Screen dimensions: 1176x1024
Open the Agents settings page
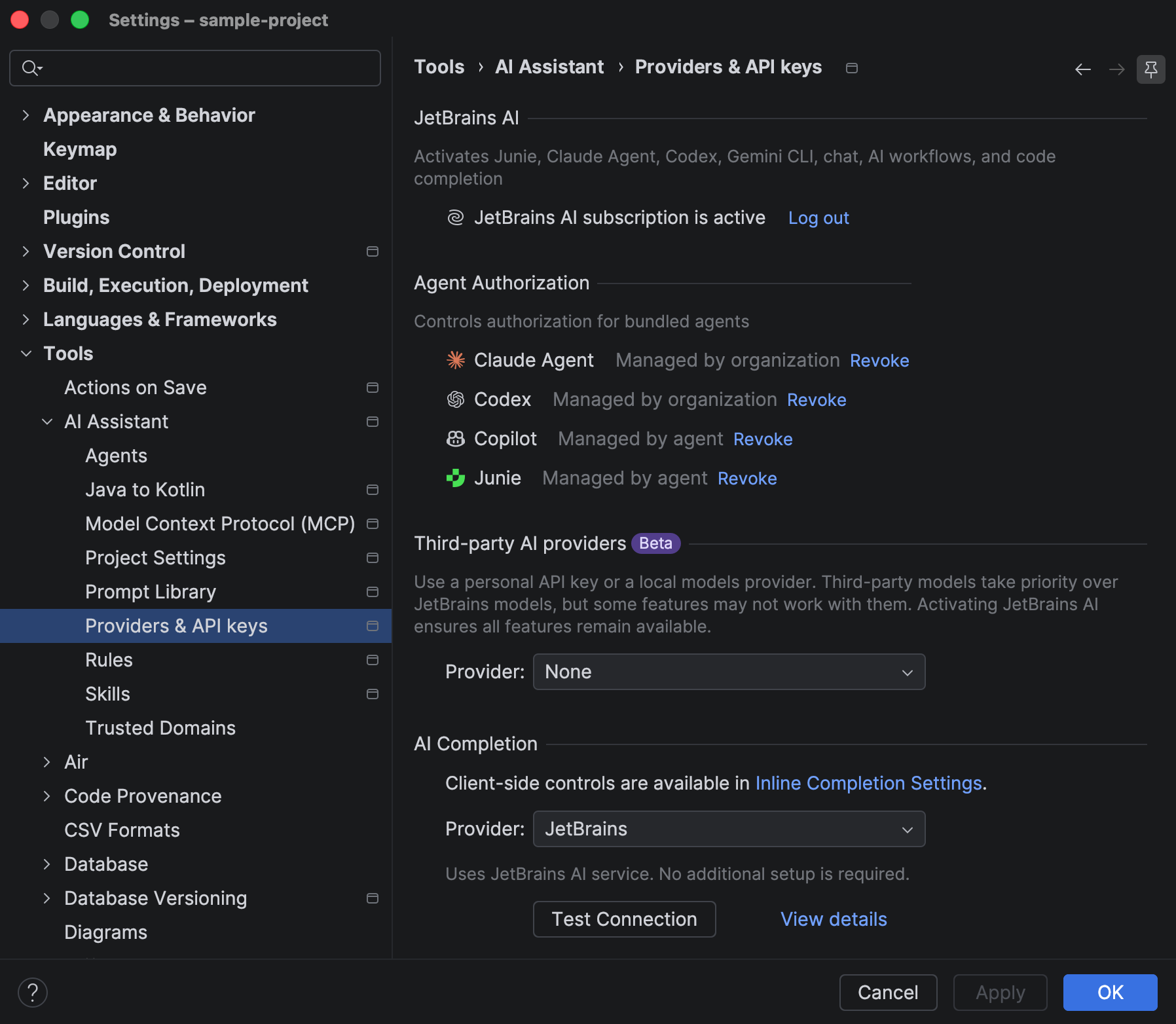(116, 456)
